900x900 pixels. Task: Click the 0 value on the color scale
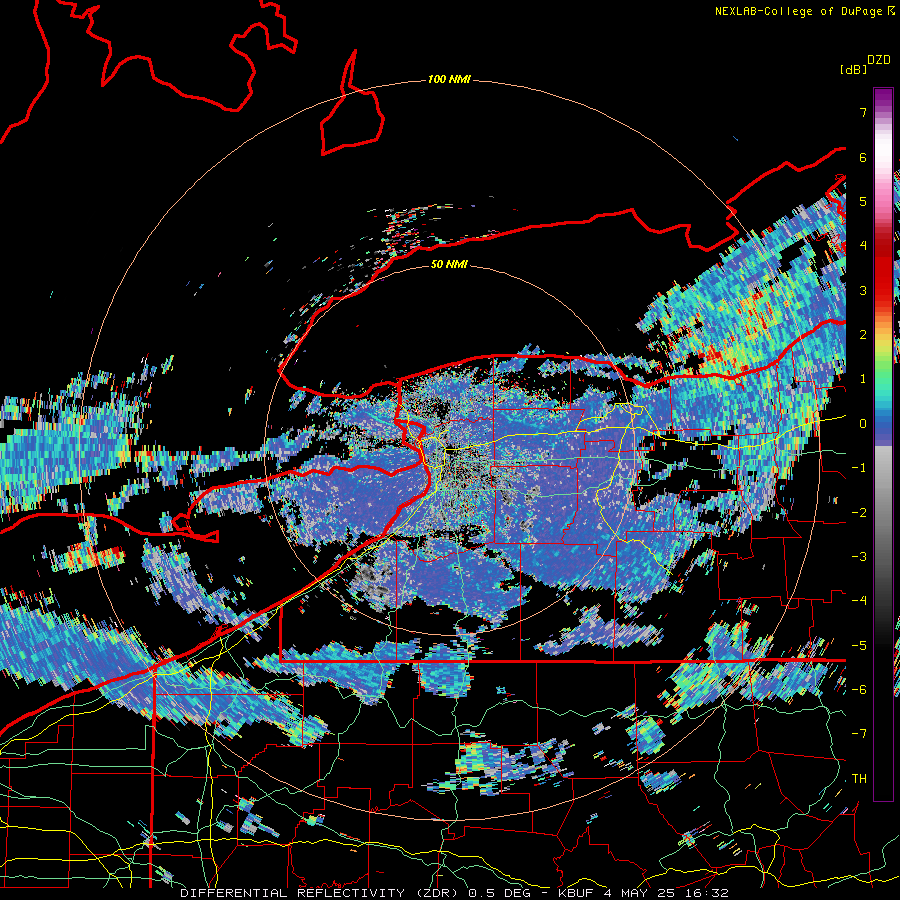coord(863,424)
